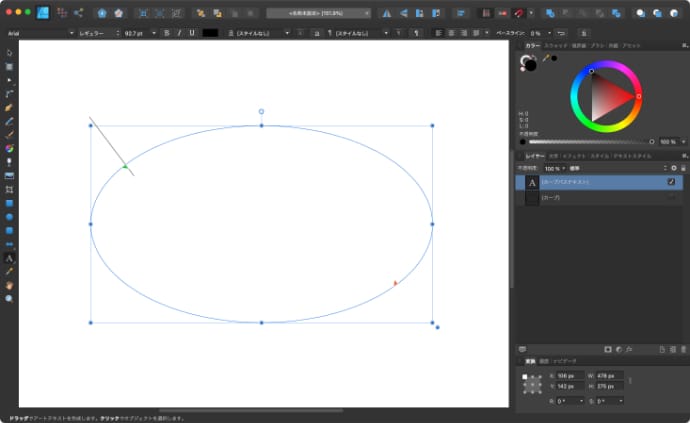Click the share icon in top toolbar
Screen dimensions: 690x423
click(x=78, y=13)
